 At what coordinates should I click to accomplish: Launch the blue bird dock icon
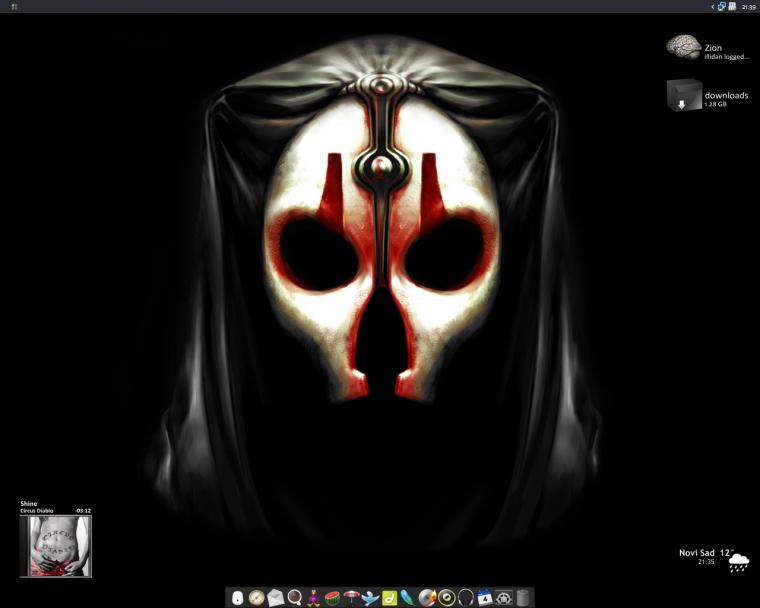click(370, 597)
